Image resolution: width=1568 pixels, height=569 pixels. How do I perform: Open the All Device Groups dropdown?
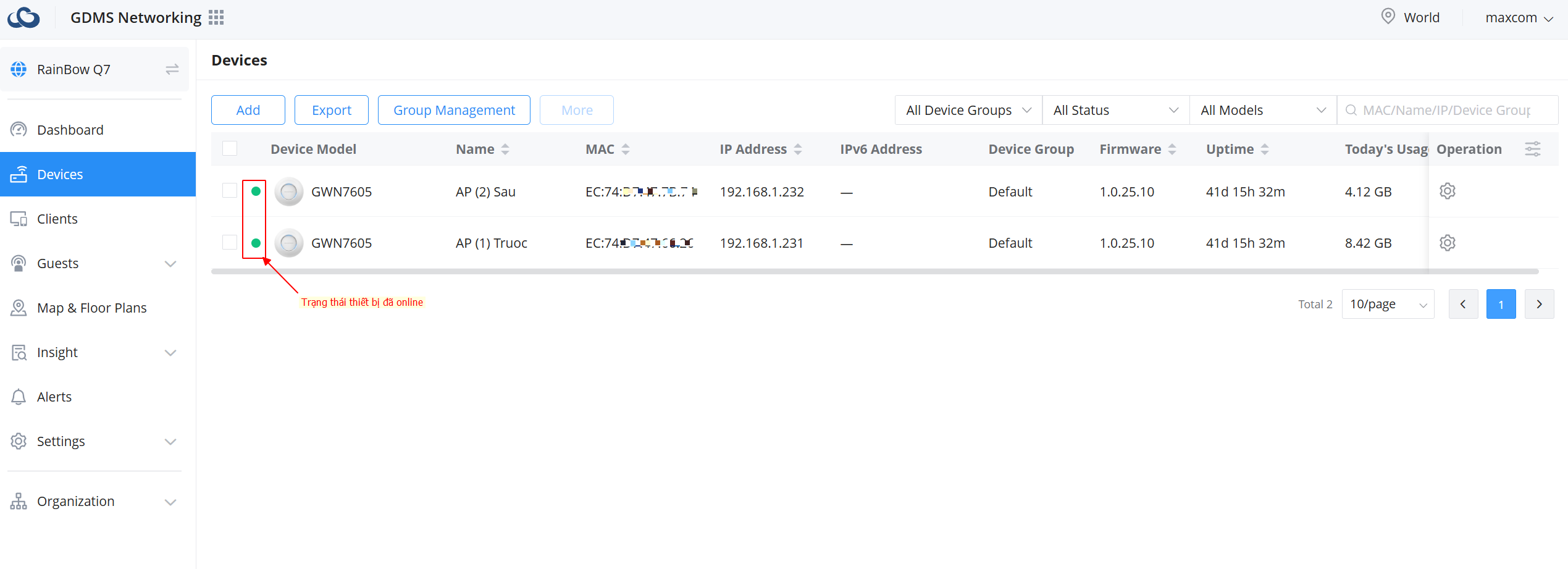click(x=968, y=110)
